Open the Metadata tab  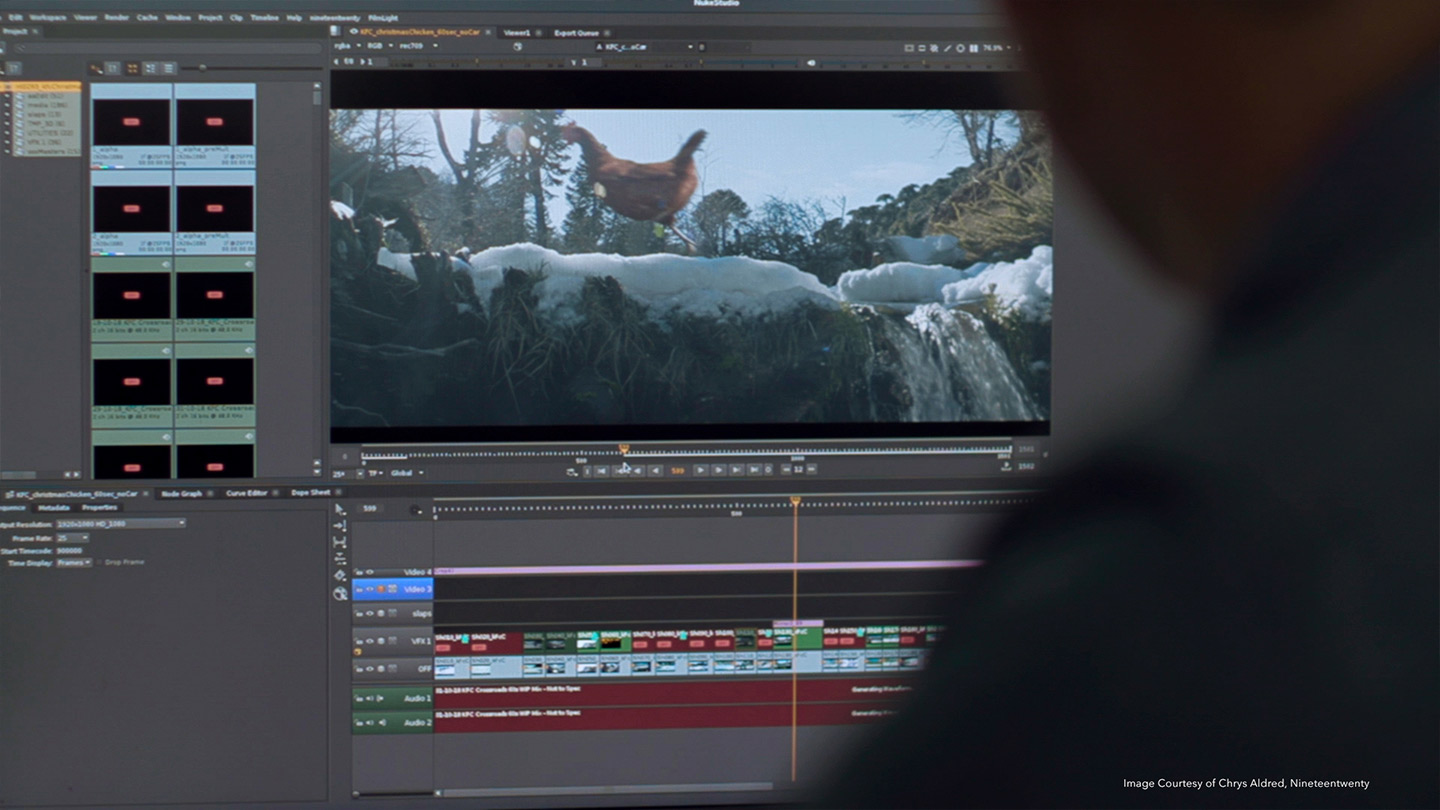[x=54, y=508]
